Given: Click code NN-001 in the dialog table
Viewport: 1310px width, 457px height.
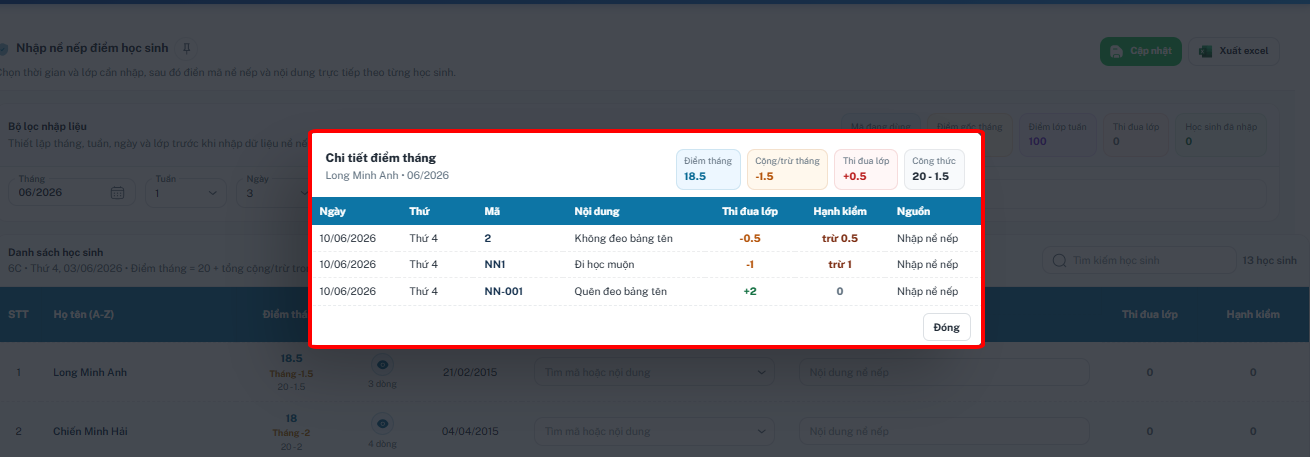Looking at the screenshot, I should (x=503, y=291).
